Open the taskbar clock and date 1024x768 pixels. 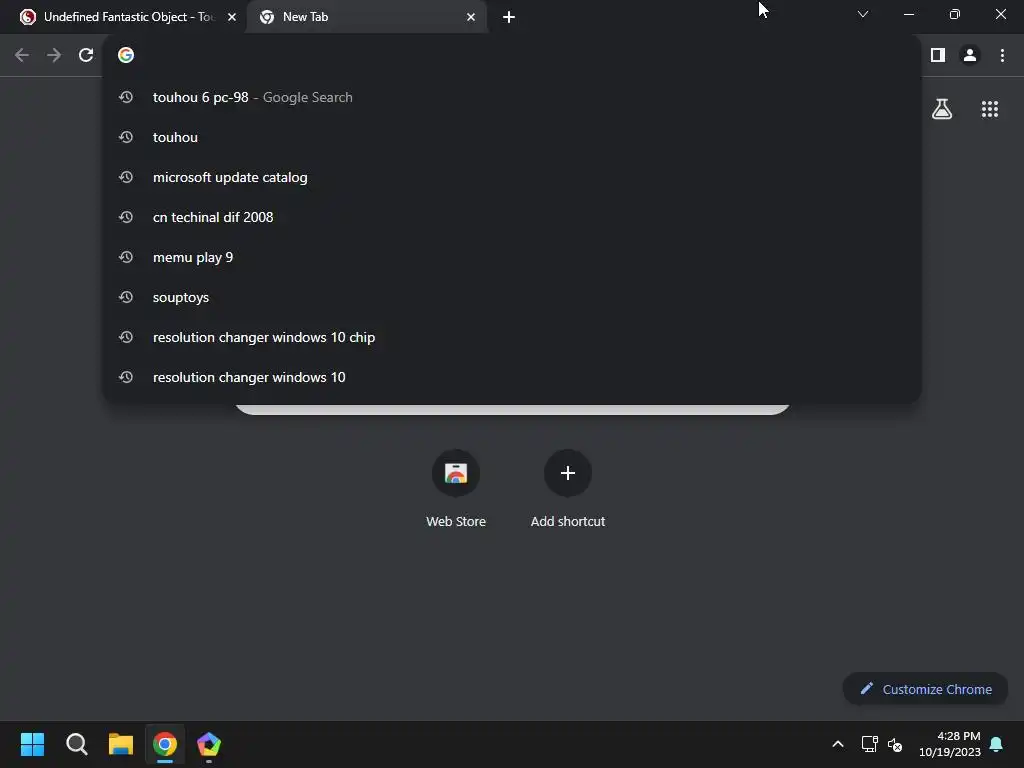click(950, 744)
